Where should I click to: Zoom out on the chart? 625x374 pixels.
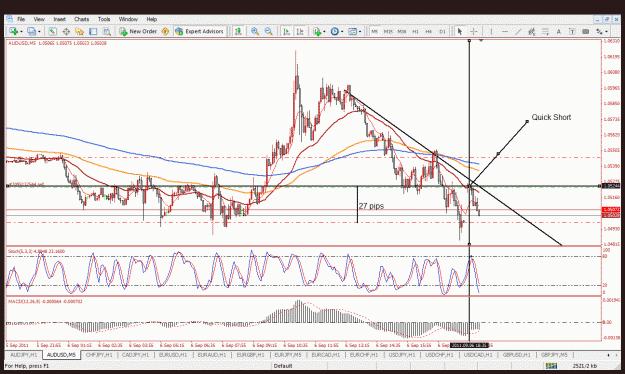269,31
